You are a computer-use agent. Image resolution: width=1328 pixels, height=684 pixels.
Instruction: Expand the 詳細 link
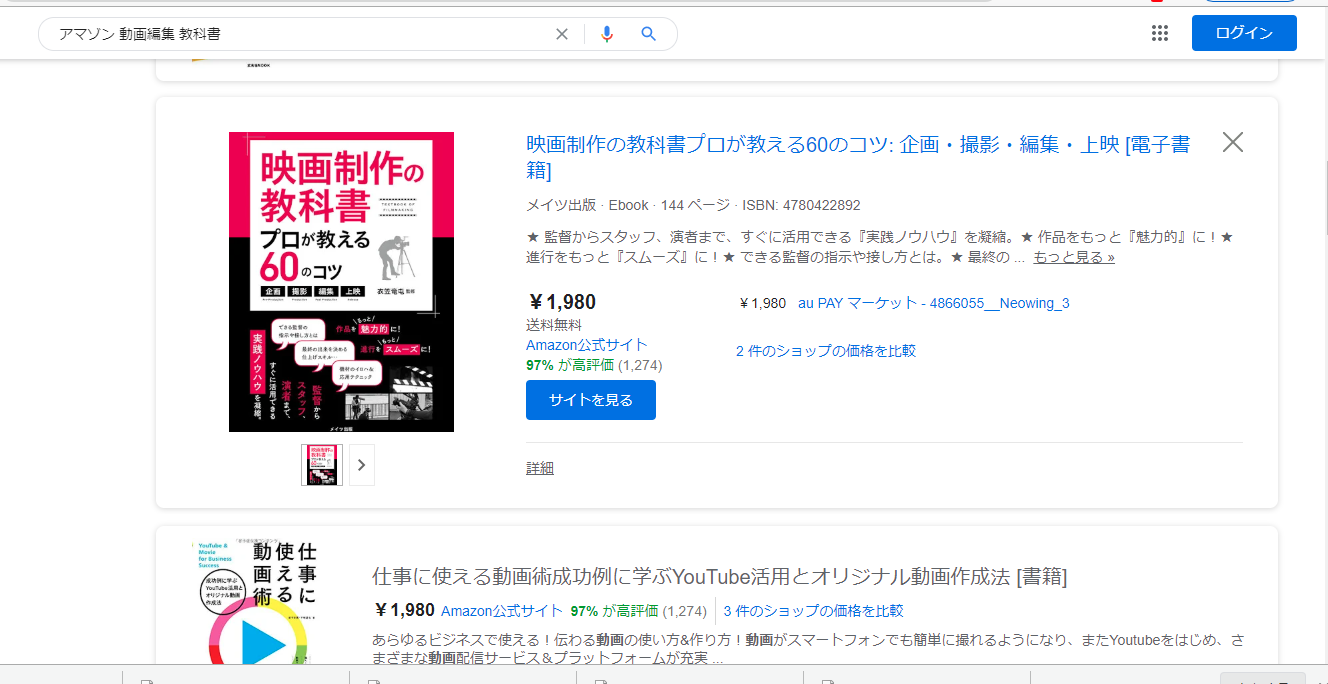(x=540, y=468)
